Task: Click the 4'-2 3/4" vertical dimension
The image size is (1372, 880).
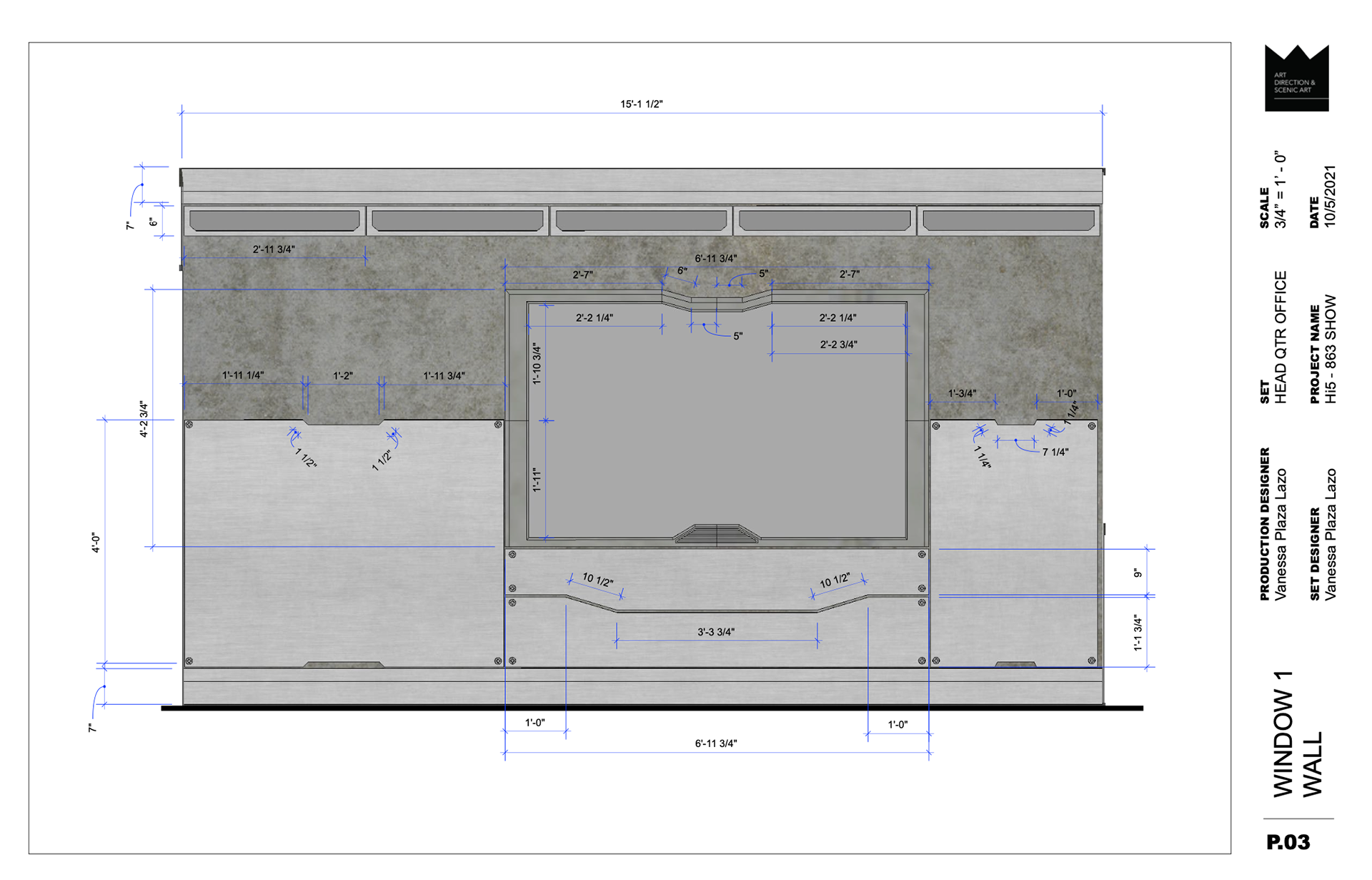Action: (x=144, y=419)
